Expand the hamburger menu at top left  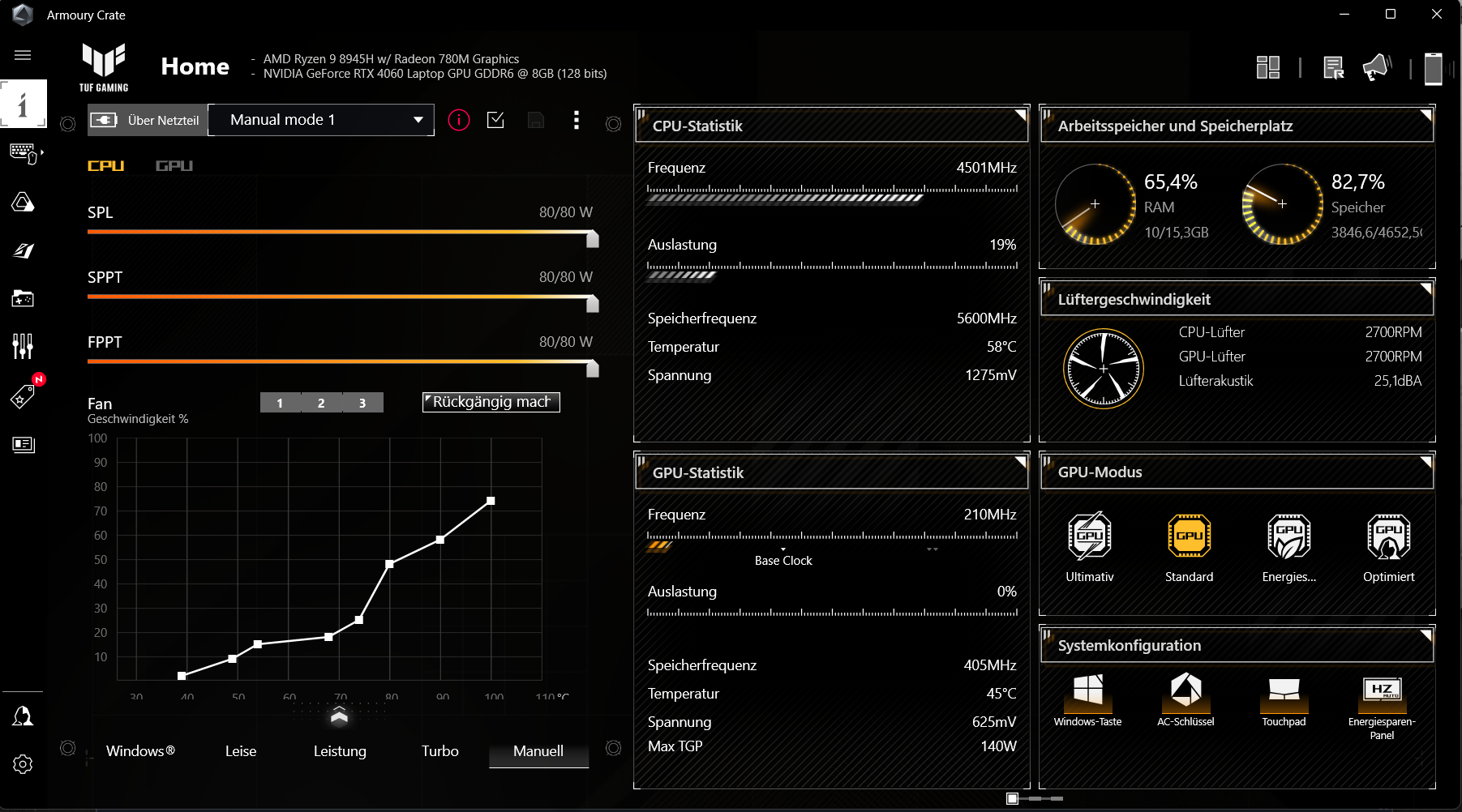[x=23, y=55]
